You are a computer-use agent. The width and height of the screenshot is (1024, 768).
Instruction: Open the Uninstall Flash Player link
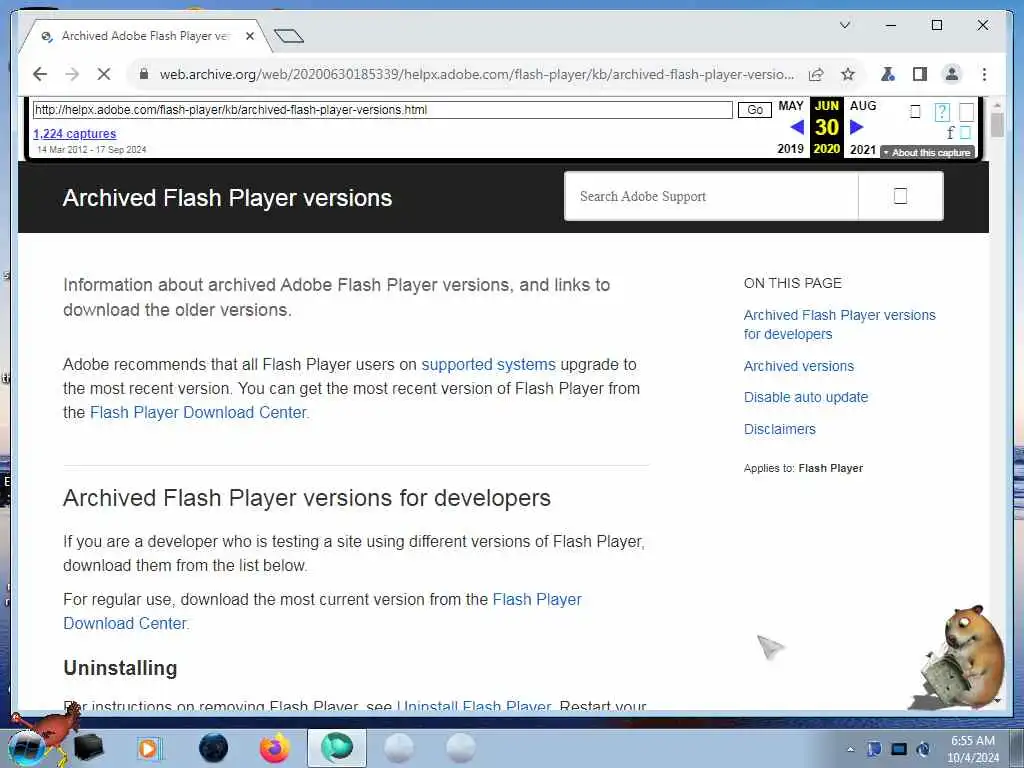point(474,705)
